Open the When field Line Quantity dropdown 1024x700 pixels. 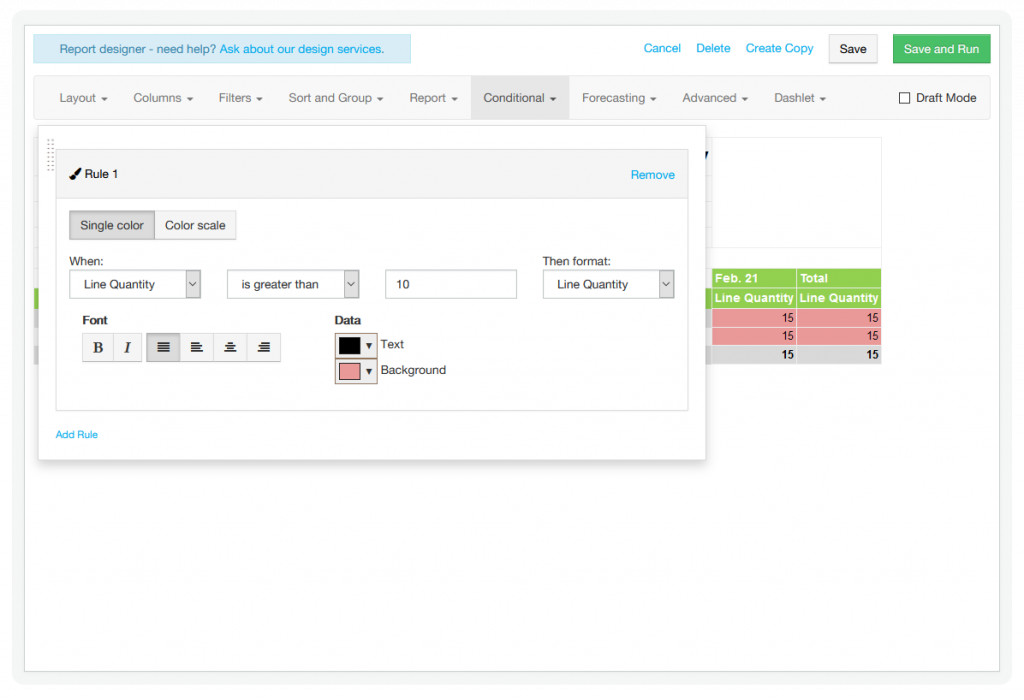(135, 284)
